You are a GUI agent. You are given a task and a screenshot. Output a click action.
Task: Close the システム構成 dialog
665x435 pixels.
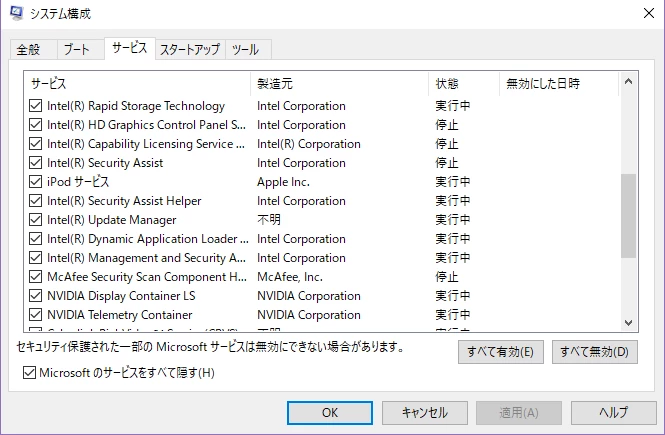tap(648, 14)
